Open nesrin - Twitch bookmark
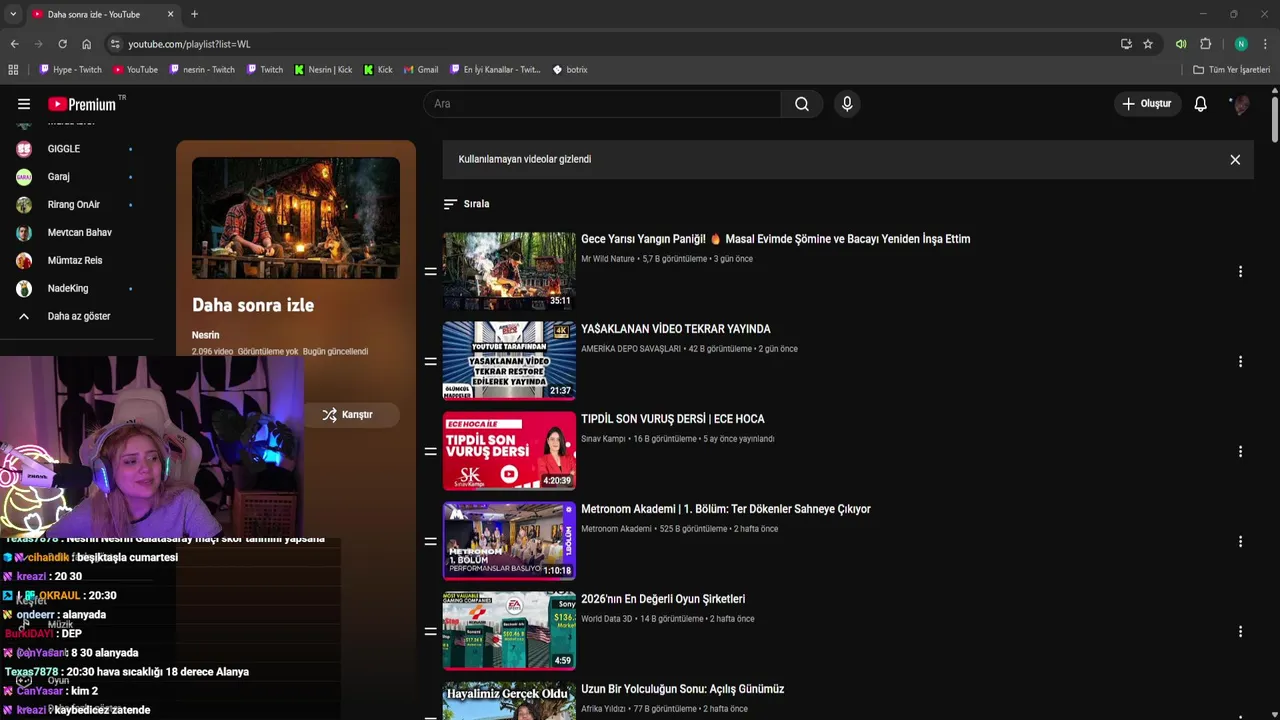 pyautogui.click(x=202, y=70)
